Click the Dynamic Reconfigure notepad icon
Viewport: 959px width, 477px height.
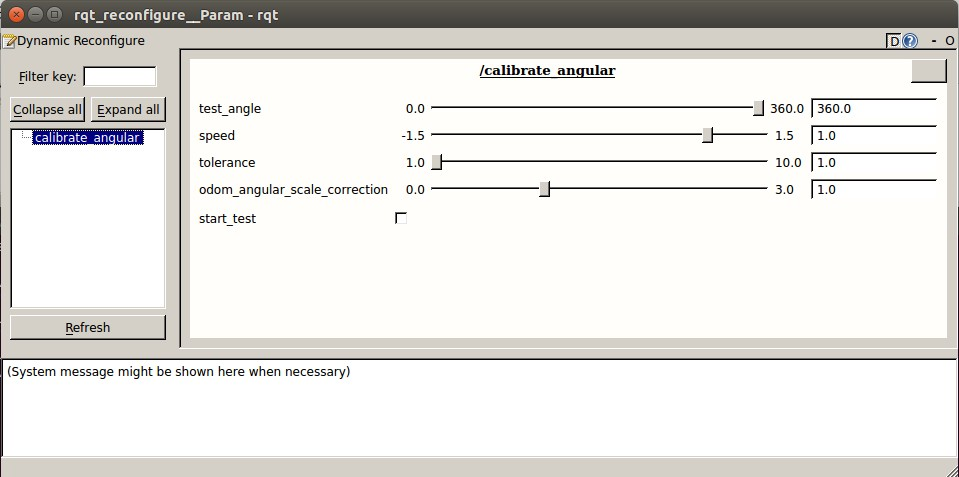[9, 41]
